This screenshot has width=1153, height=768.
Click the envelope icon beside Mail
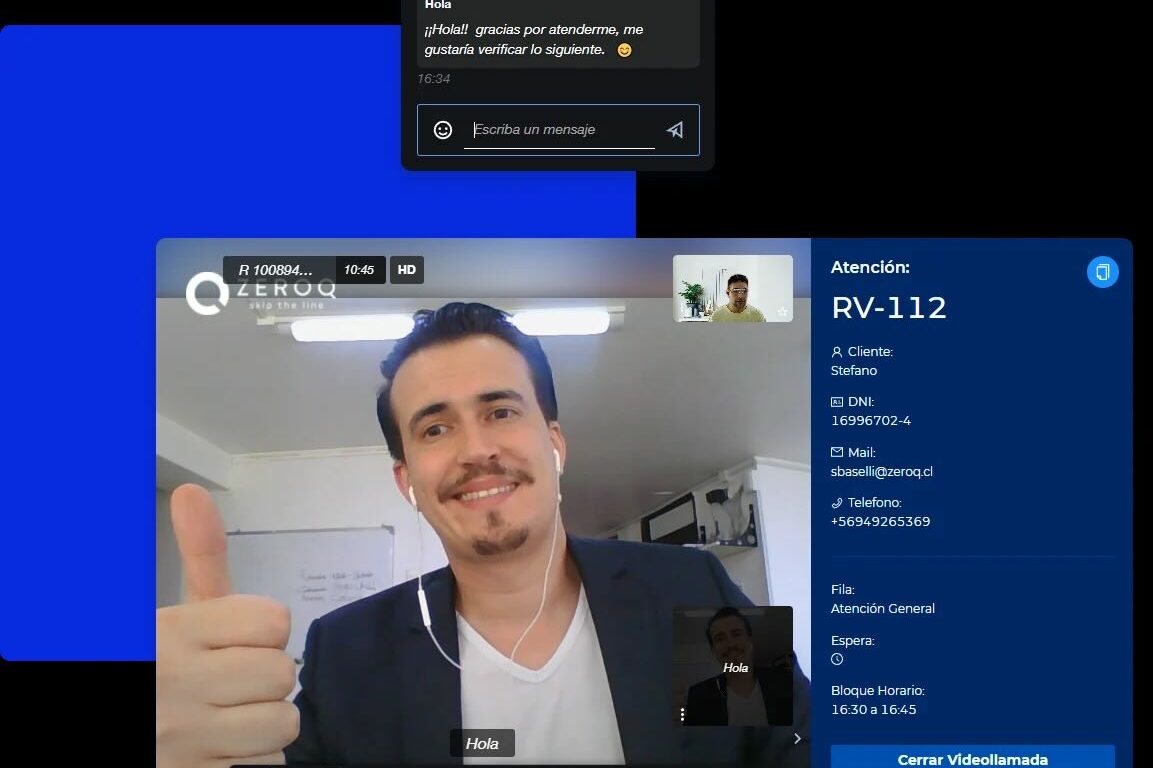coord(835,452)
